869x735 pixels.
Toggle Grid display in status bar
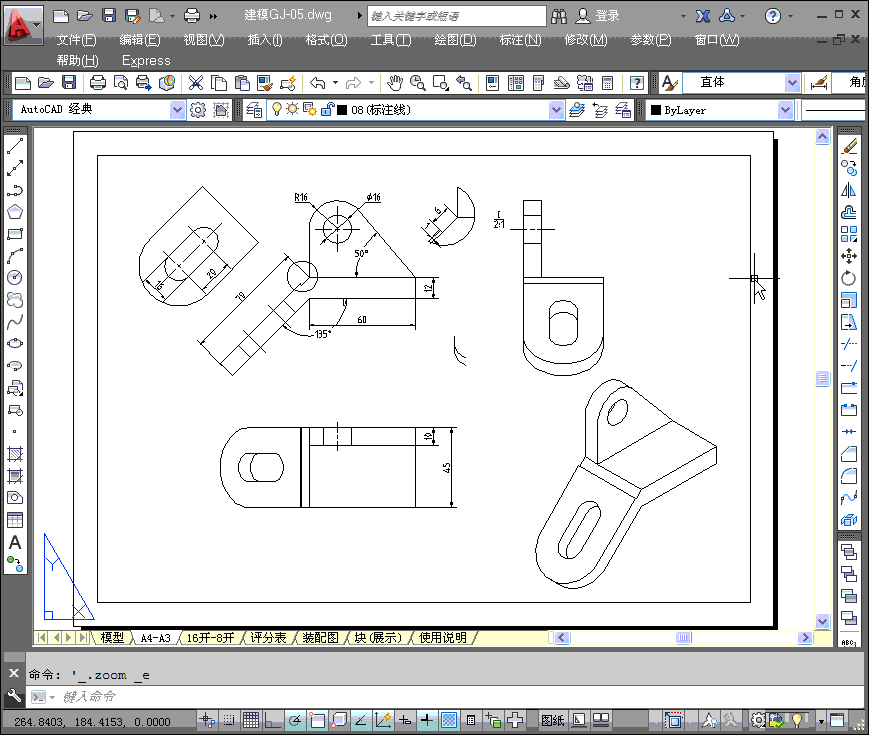pyautogui.click(x=251, y=720)
